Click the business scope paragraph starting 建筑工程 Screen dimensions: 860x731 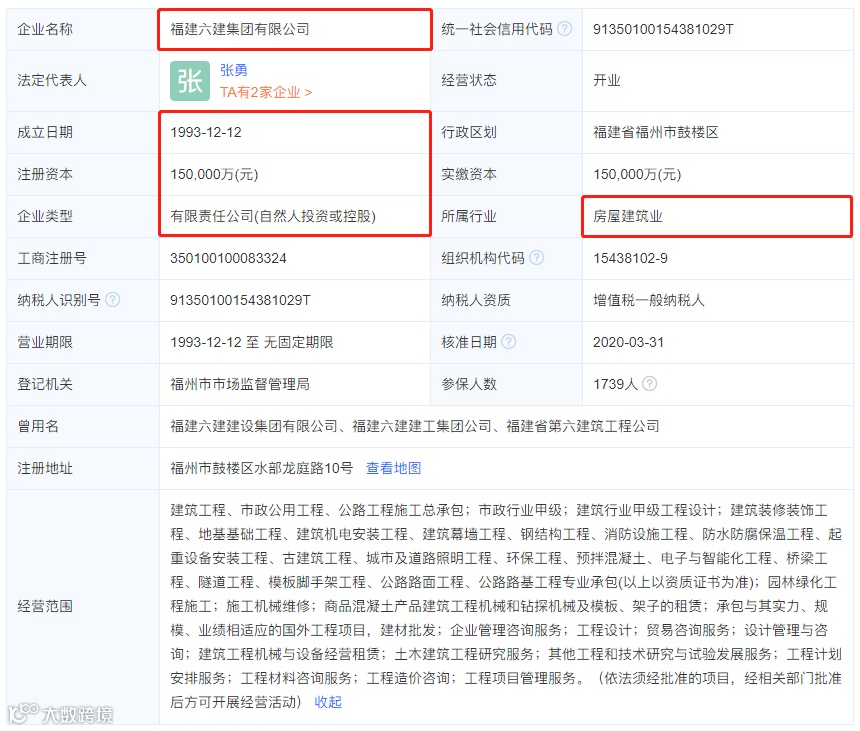506,606
